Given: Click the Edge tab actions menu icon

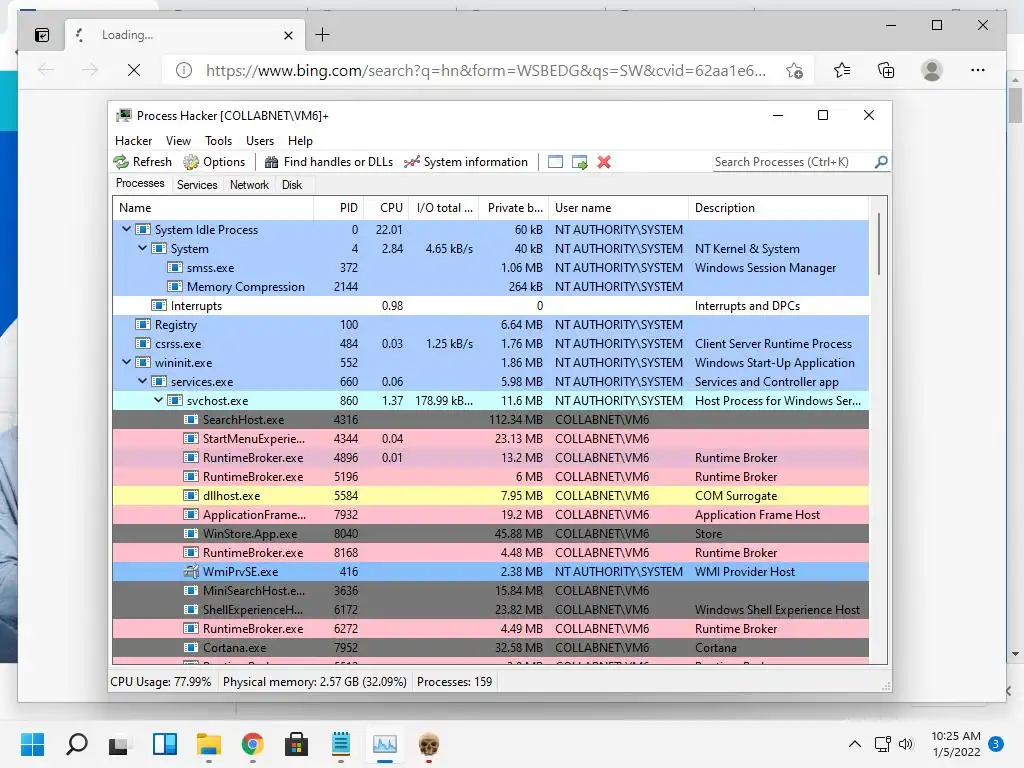Looking at the screenshot, I should pyautogui.click(x=42, y=35).
